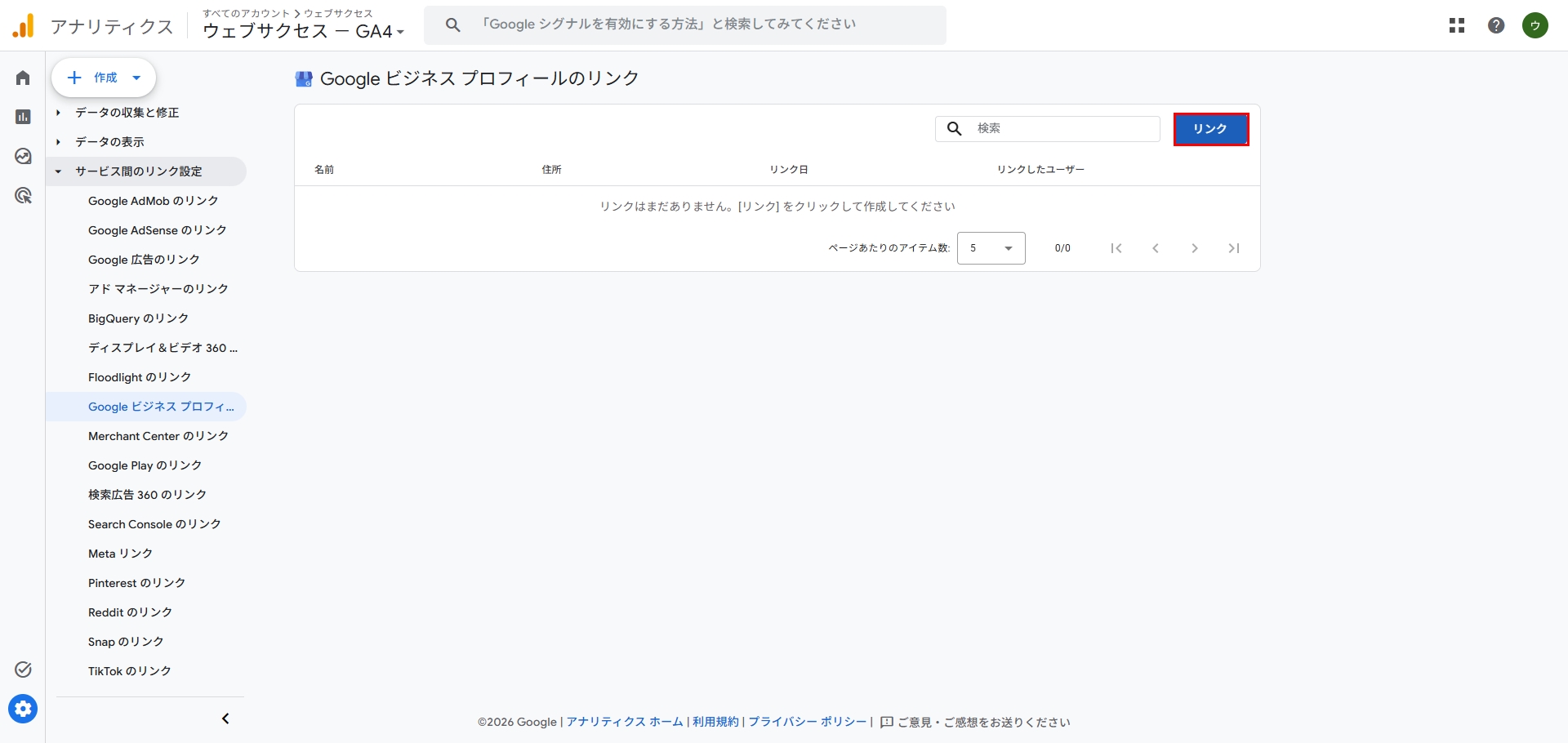
Task: Click すべてのアカウント breadcrumb
Action: tap(246, 13)
